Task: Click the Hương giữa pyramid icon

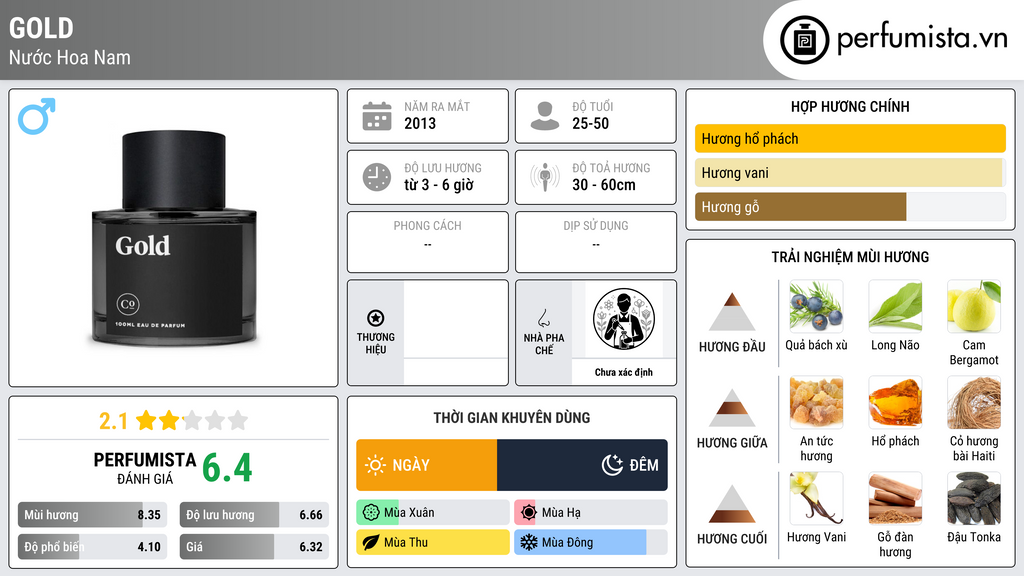Action: [732, 408]
